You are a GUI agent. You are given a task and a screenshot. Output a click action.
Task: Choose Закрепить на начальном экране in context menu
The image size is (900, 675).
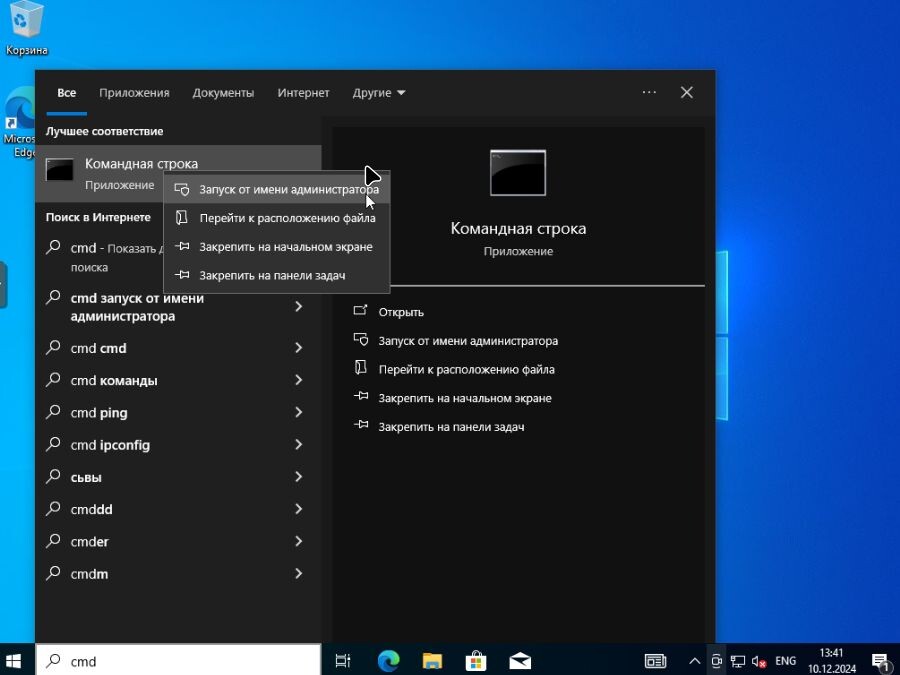pos(277,247)
